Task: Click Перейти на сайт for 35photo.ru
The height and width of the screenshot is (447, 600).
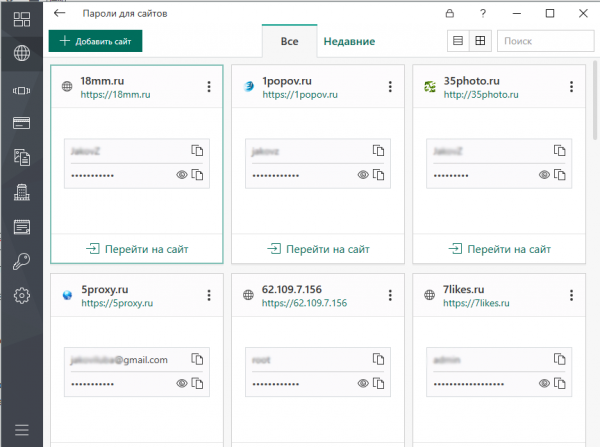Action: (x=499, y=249)
